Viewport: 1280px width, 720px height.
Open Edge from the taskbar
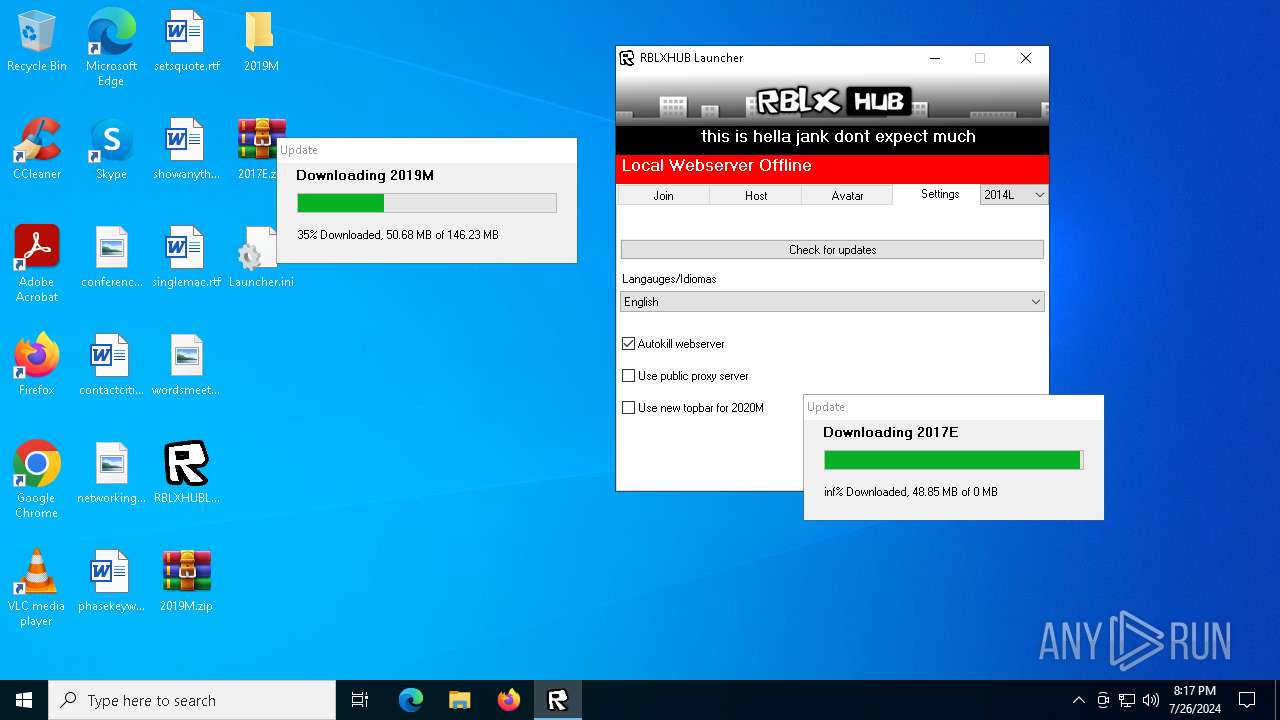[x=411, y=700]
